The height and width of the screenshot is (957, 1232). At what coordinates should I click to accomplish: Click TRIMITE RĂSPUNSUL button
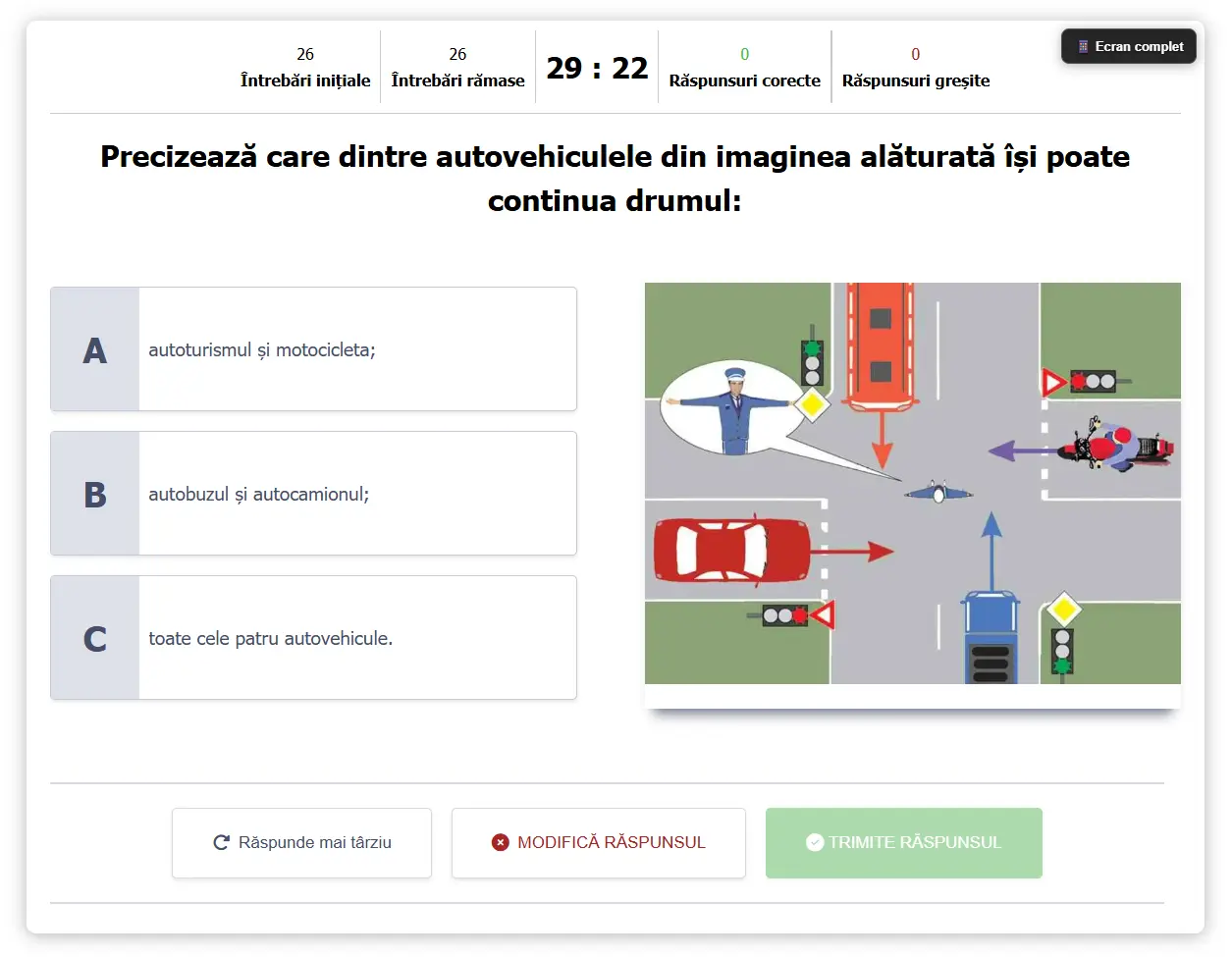(904, 842)
